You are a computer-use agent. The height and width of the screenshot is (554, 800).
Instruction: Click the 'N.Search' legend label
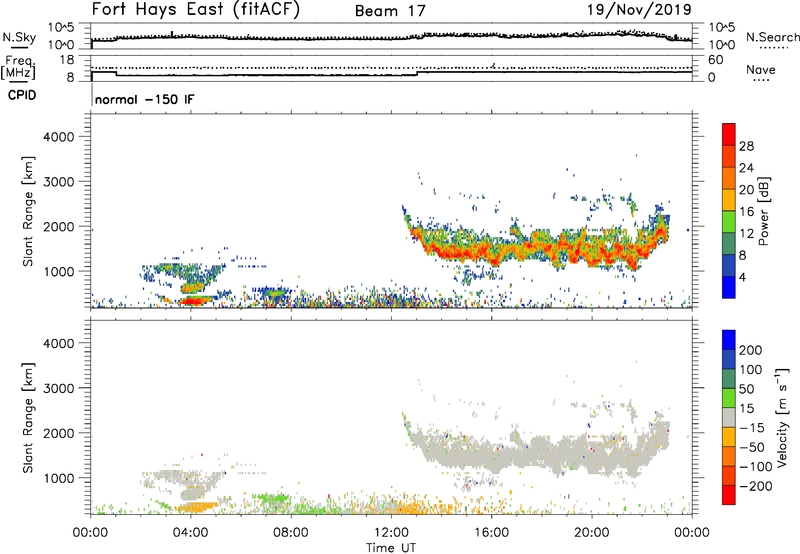(x=772, y=37)
